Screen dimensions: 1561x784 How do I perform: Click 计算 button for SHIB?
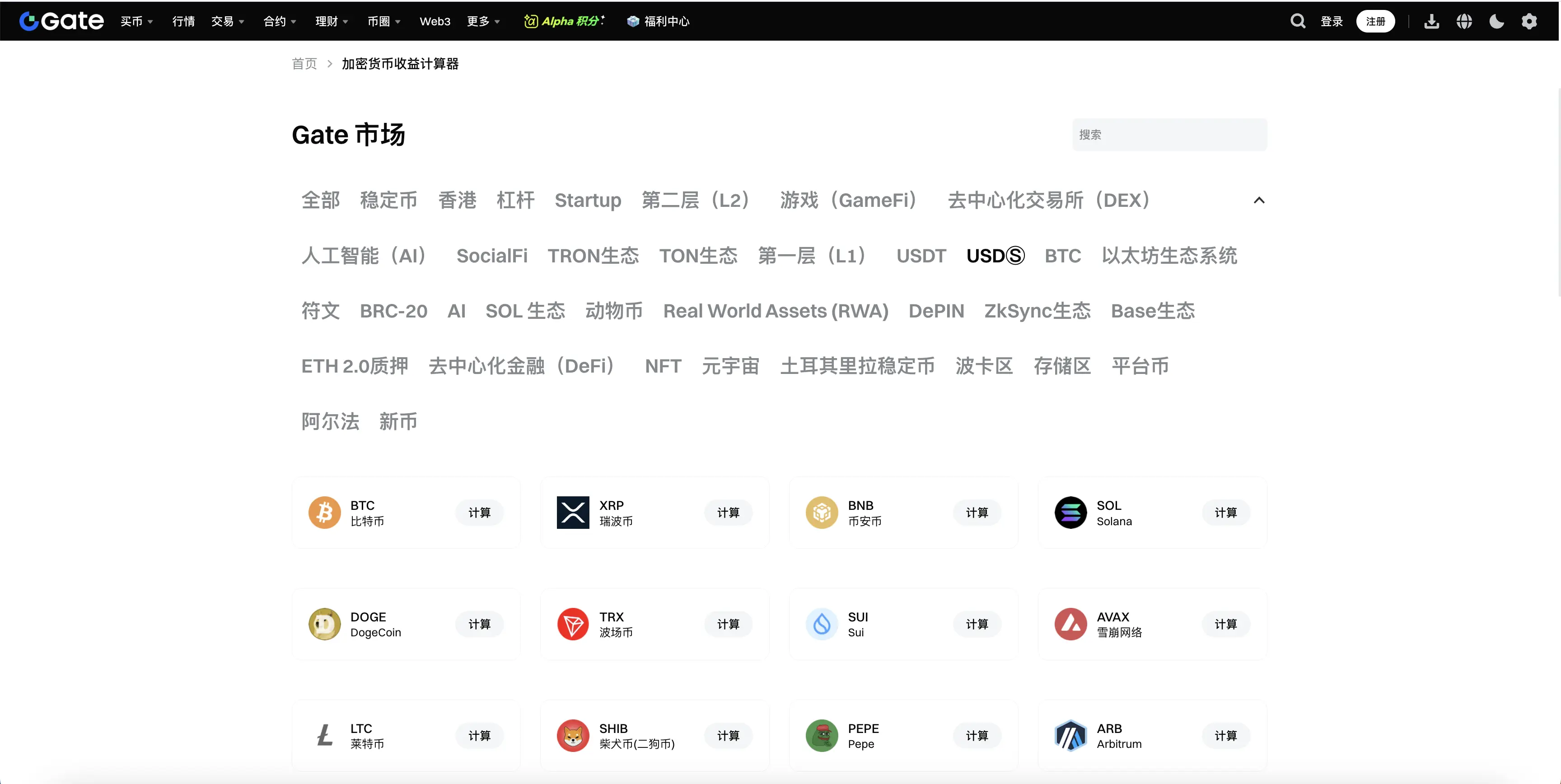coord(728,736)
